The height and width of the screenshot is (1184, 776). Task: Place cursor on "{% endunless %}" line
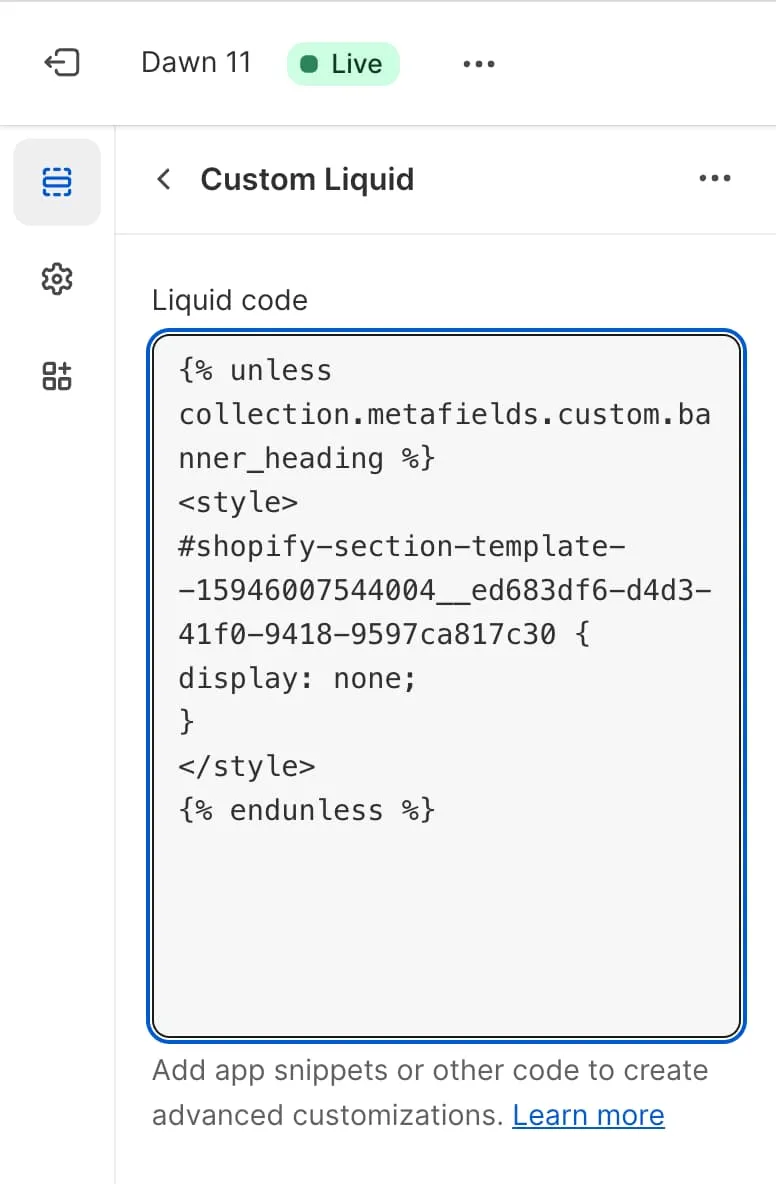click(307, 810)
